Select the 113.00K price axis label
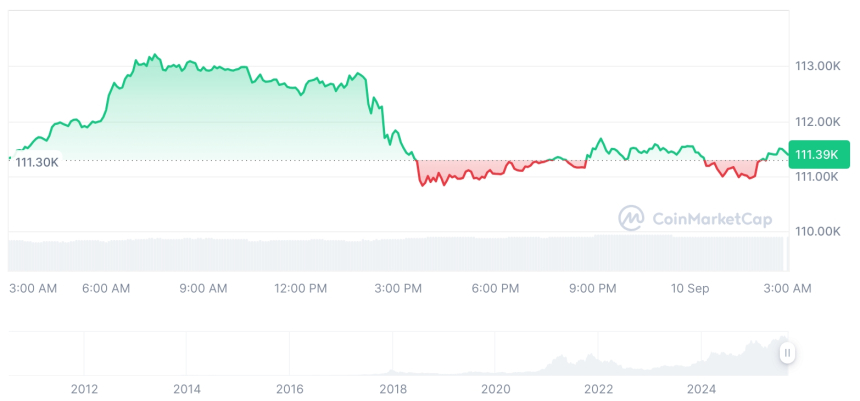This screenshot has height=401, width=860. (x=817, y=66)
